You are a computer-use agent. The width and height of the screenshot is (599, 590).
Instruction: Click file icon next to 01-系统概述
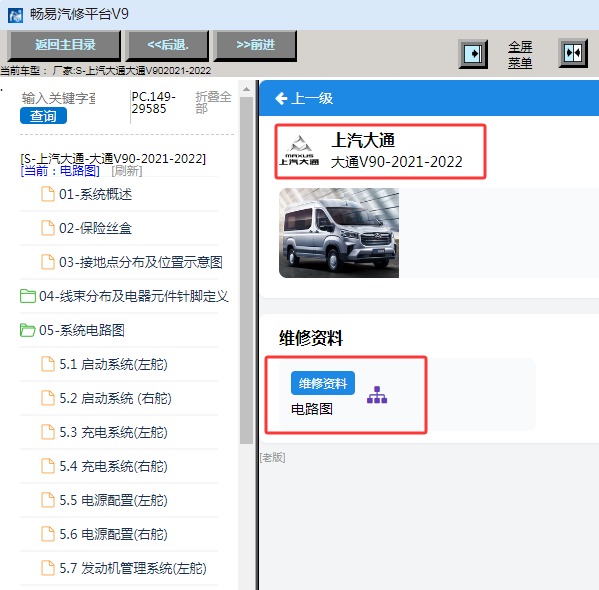point(48,194)
